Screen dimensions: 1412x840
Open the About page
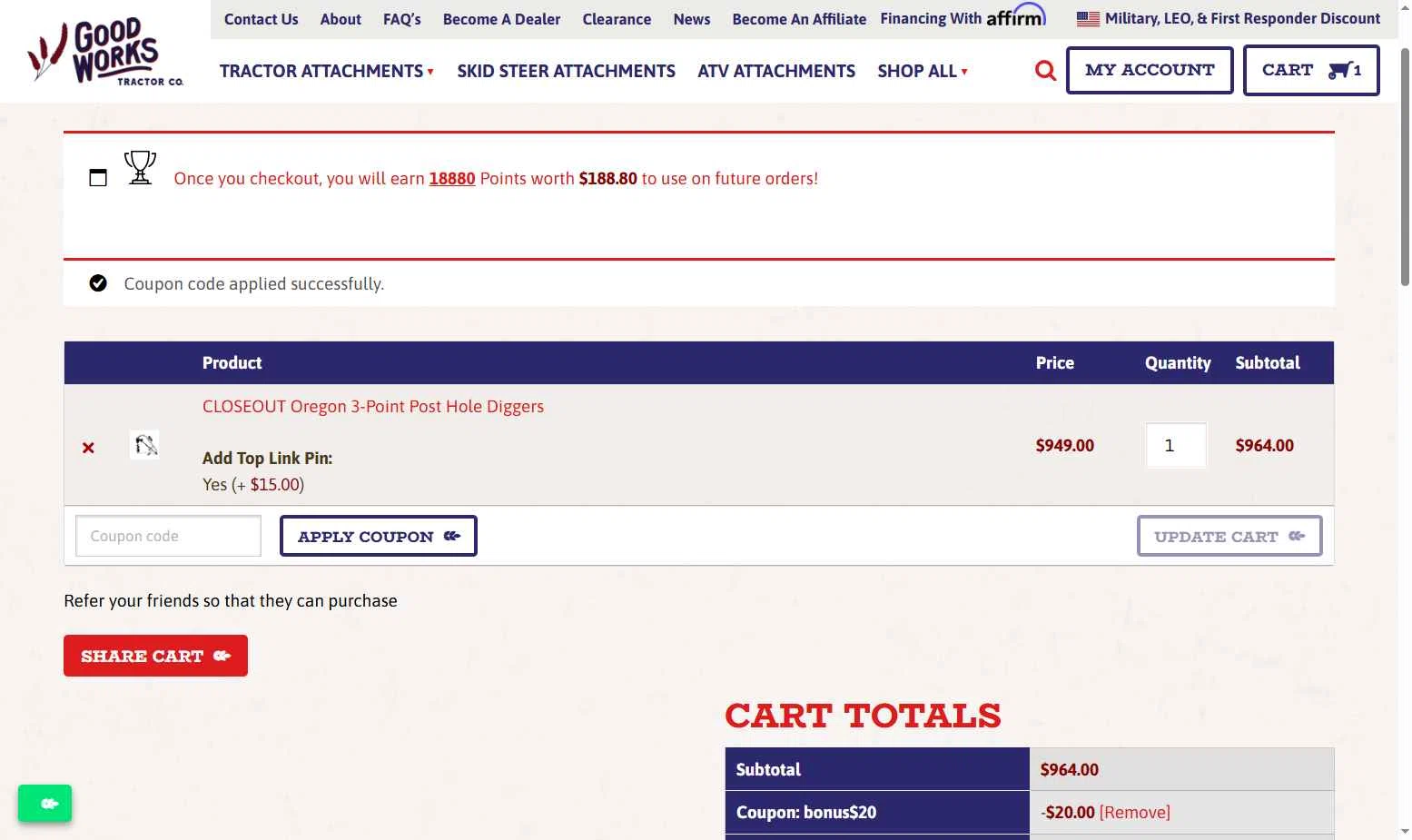(x=341, y=19)
